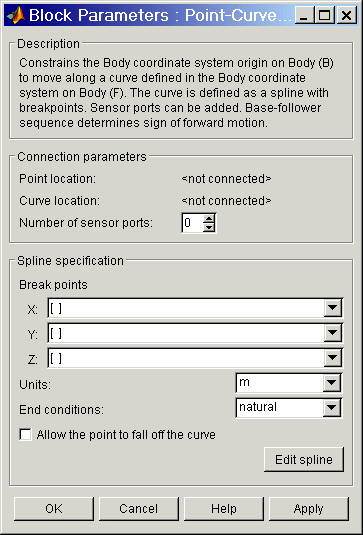
Task: Open the Y break points dropdown arrow
Action: click(332, 333)
